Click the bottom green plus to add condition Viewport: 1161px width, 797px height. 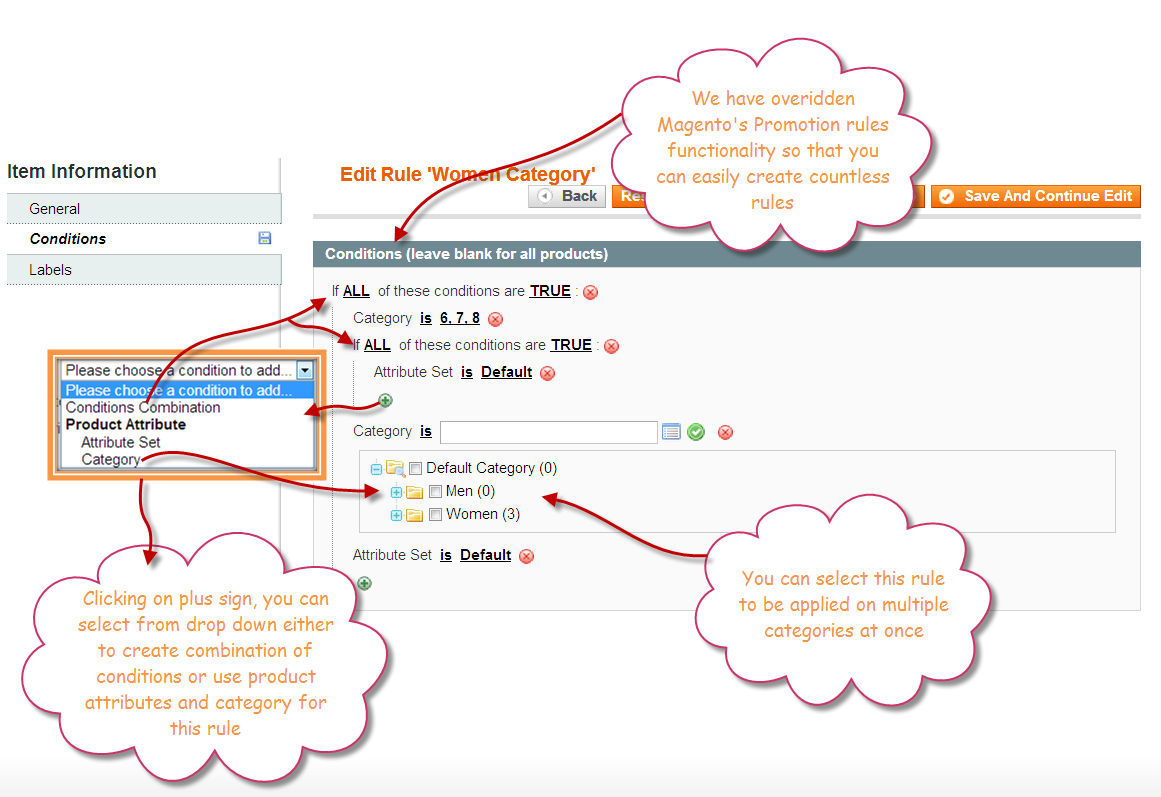coord(364,582)
